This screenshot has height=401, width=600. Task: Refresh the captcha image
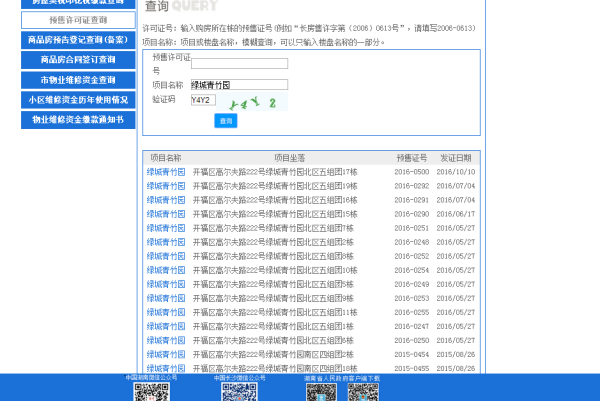252,102
